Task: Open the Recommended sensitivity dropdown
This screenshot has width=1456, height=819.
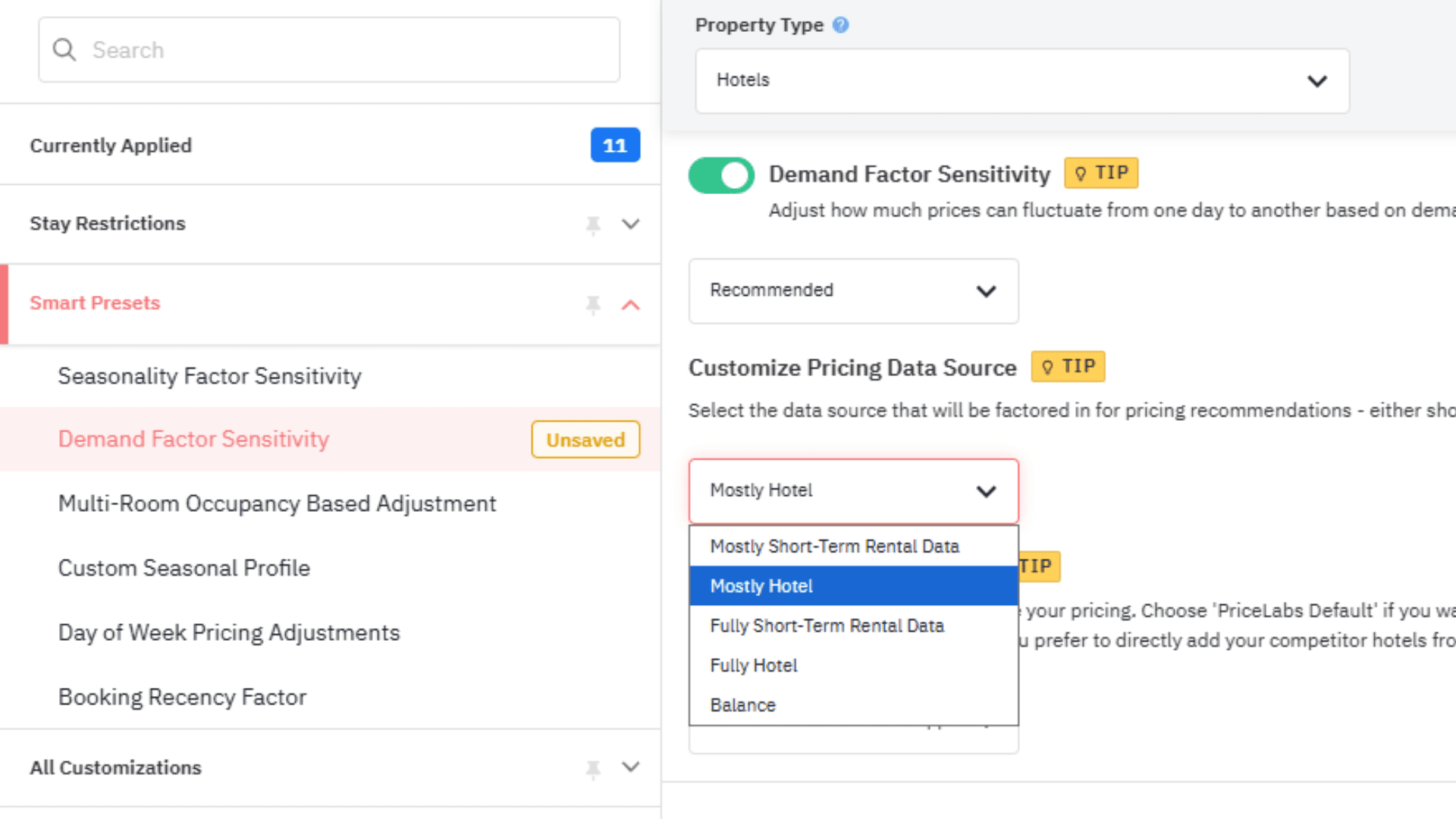Action: pyautogui.click(x=853, y=290)
